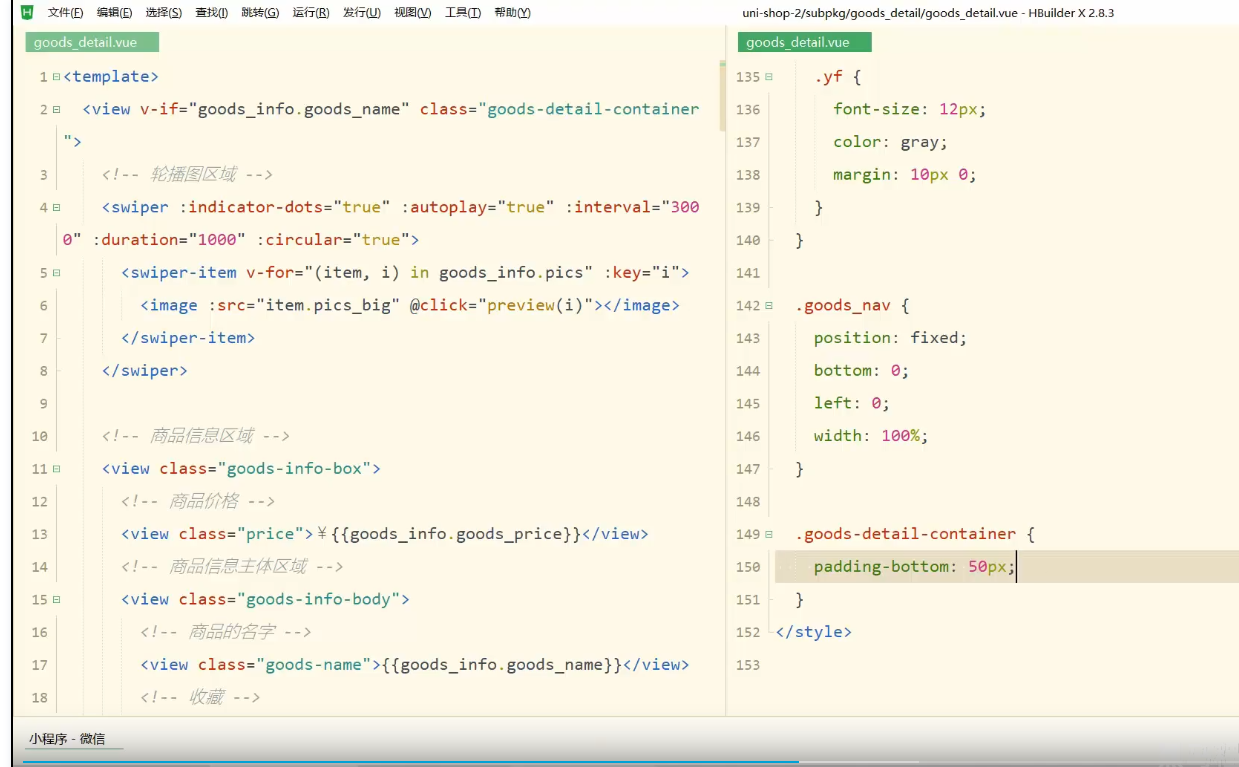This screenshot has width=1239, height=767.
Task: Collapse the goods-info-body view at line 15
Action: (x=56, y=600)
